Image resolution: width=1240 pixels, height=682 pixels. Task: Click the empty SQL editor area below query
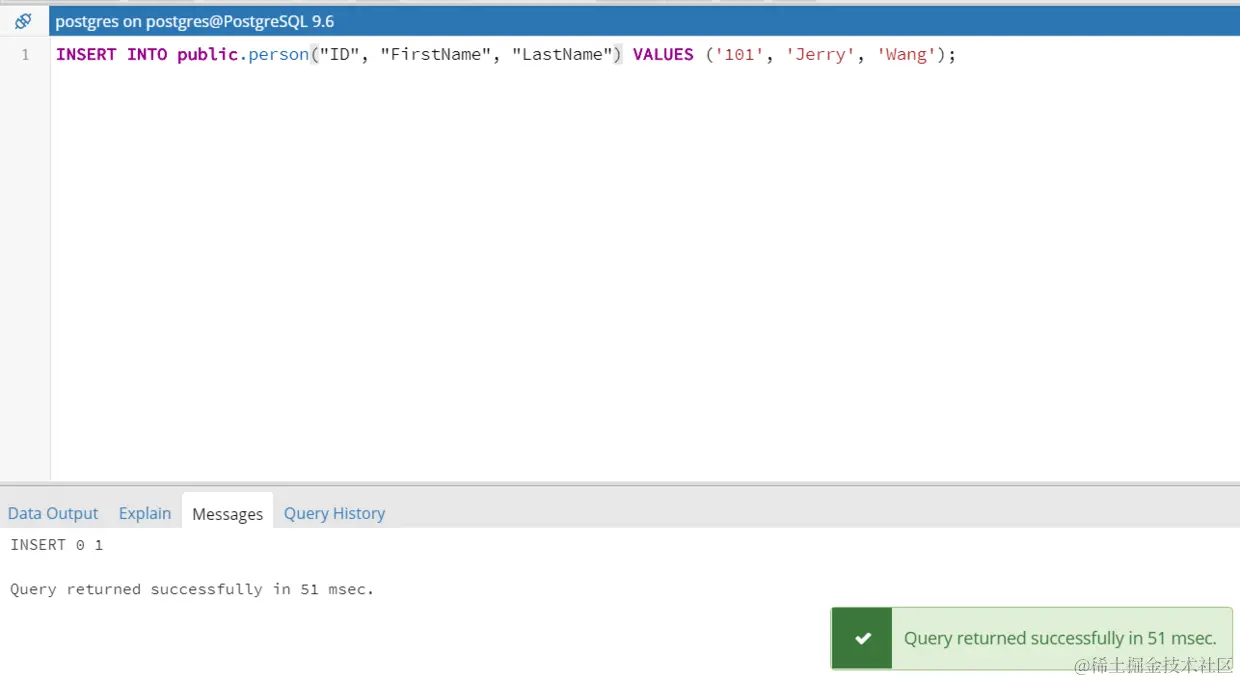tap(645, 275)
